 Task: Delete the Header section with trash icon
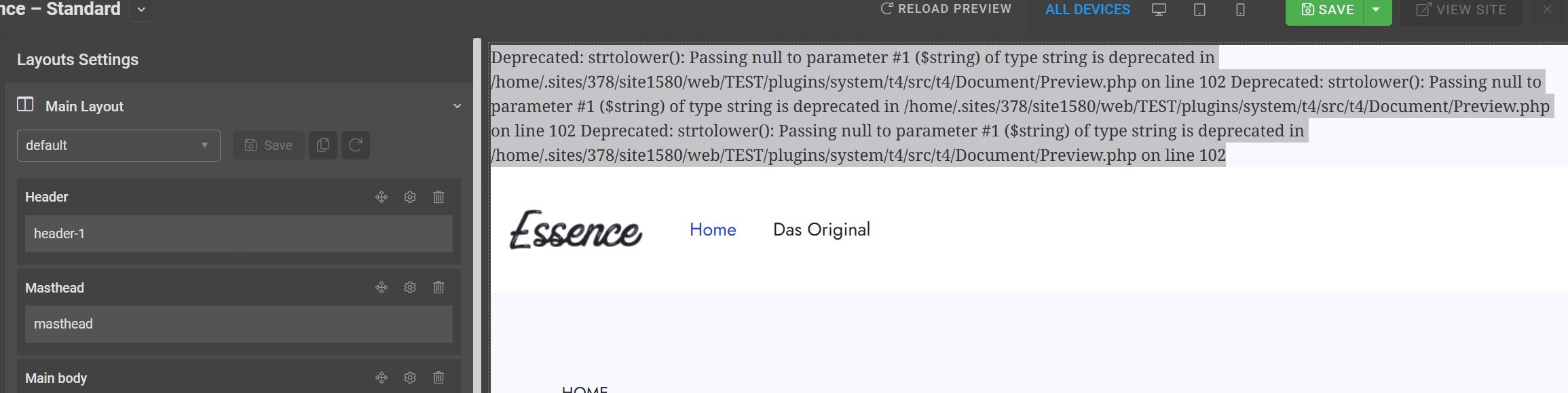pos(438,197)
